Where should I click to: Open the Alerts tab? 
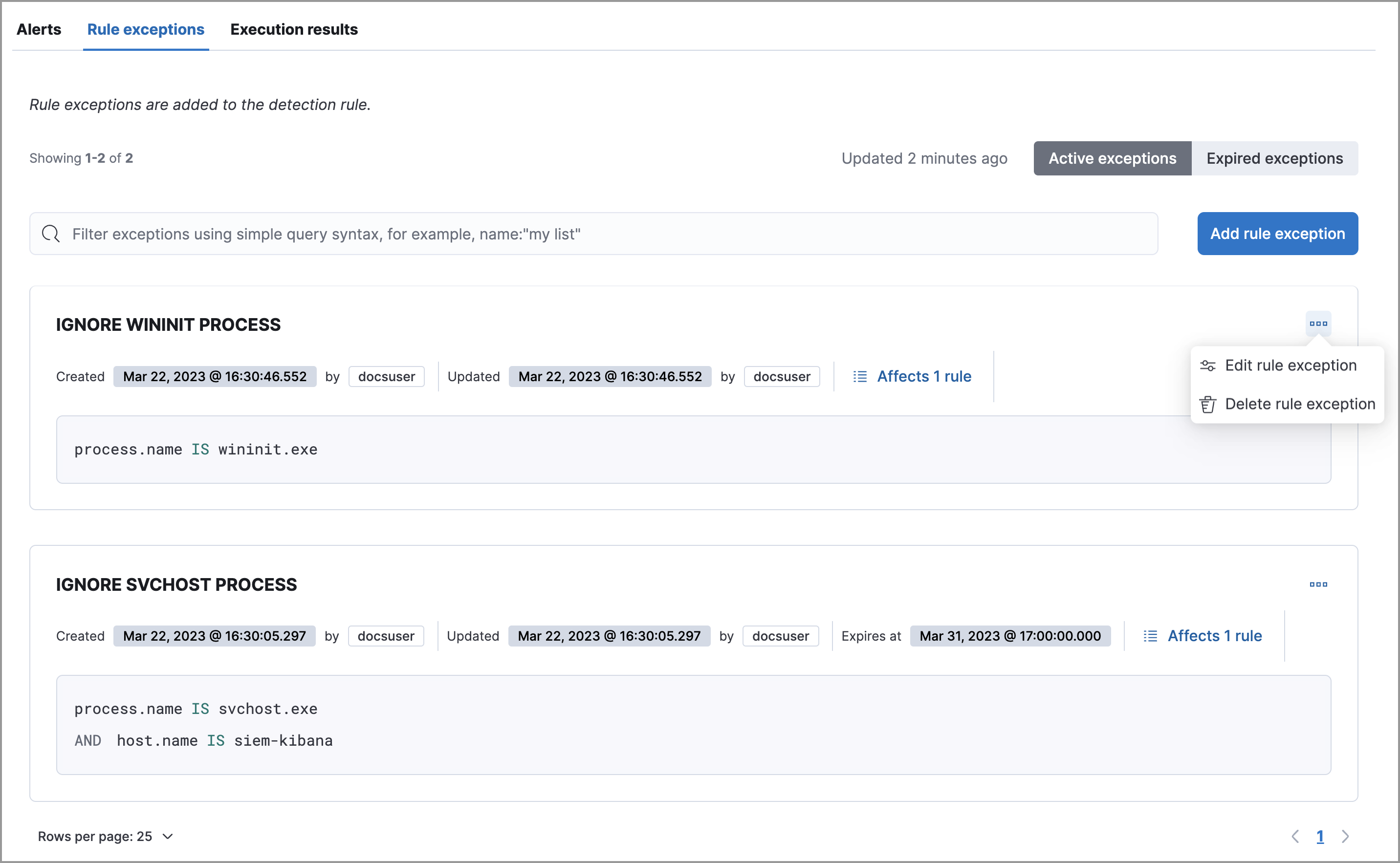pos(39,29)
